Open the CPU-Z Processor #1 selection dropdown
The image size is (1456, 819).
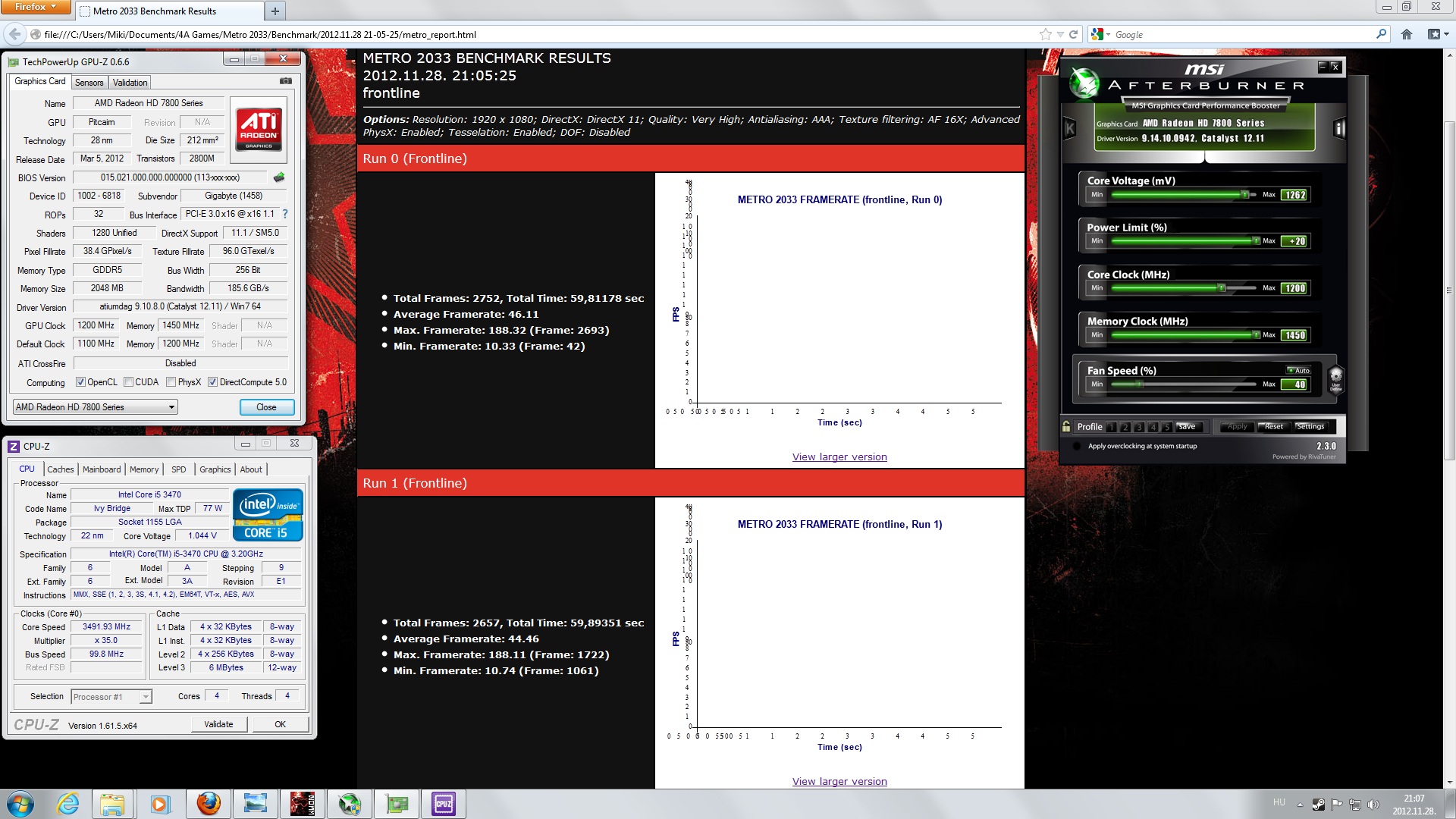coord(111,697)
